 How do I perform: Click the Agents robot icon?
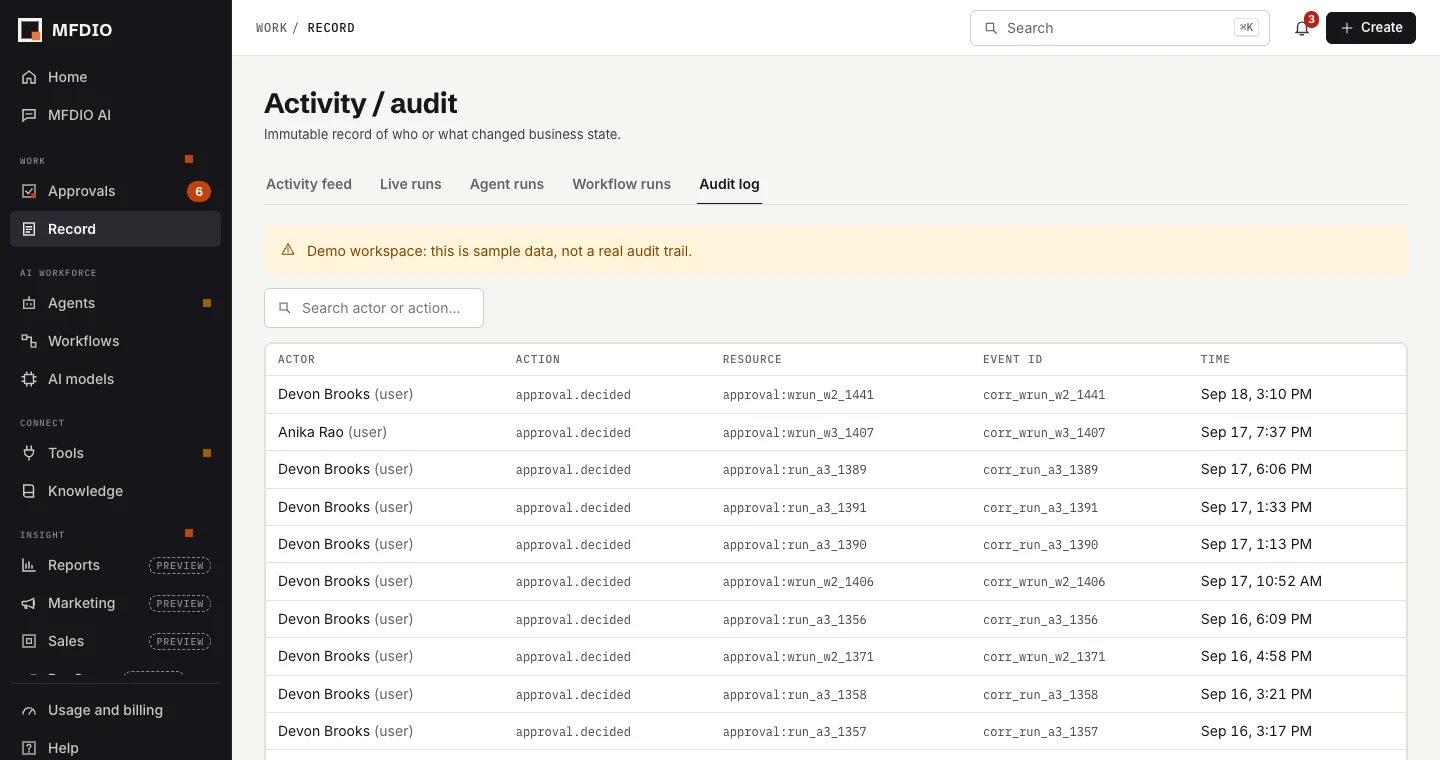(x=29, y=303)
